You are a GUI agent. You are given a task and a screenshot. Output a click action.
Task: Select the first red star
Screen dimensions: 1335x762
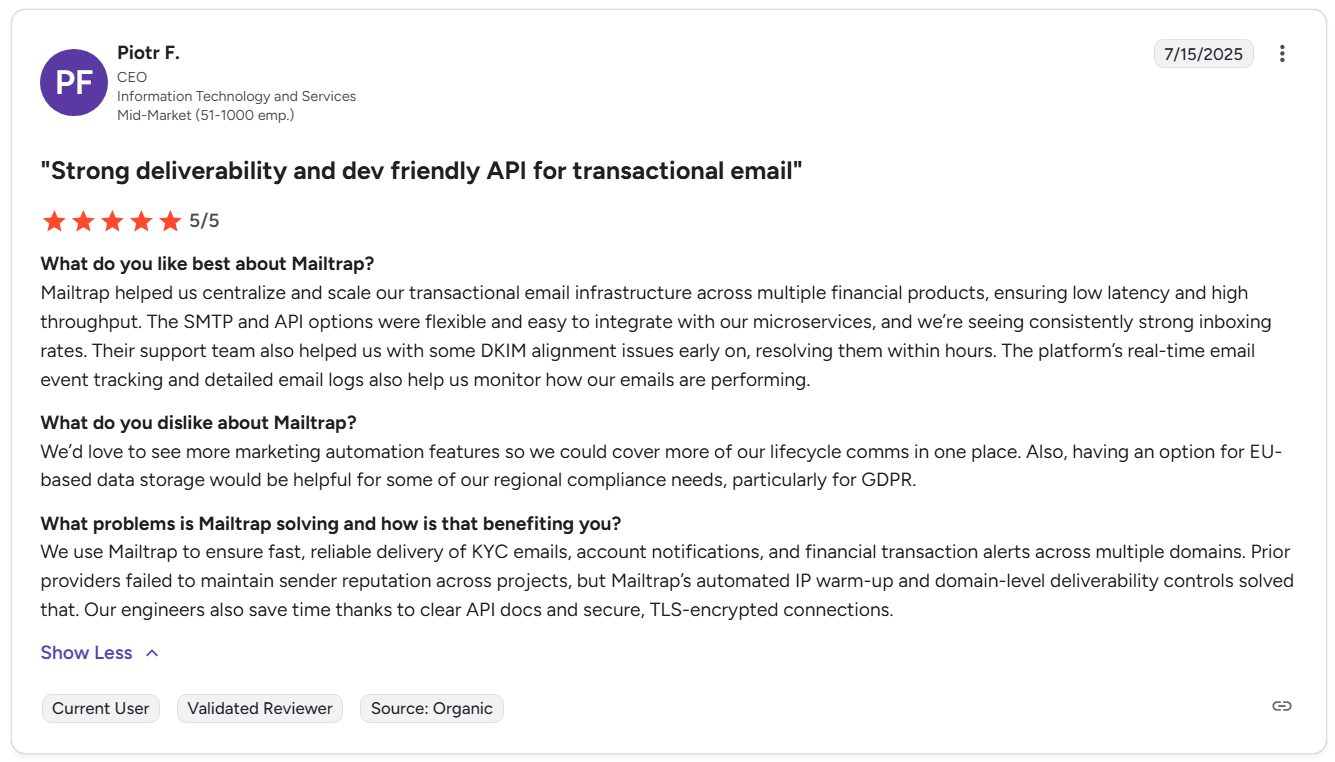54,220
